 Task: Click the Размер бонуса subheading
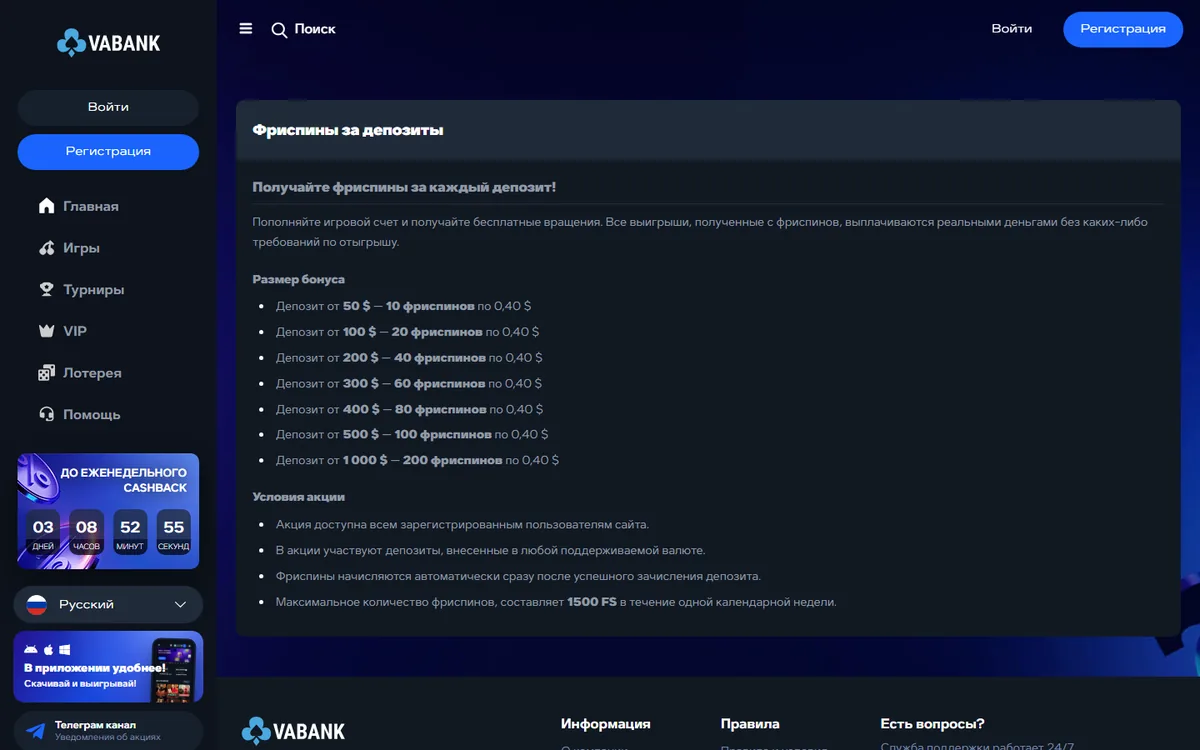point(299,279)
